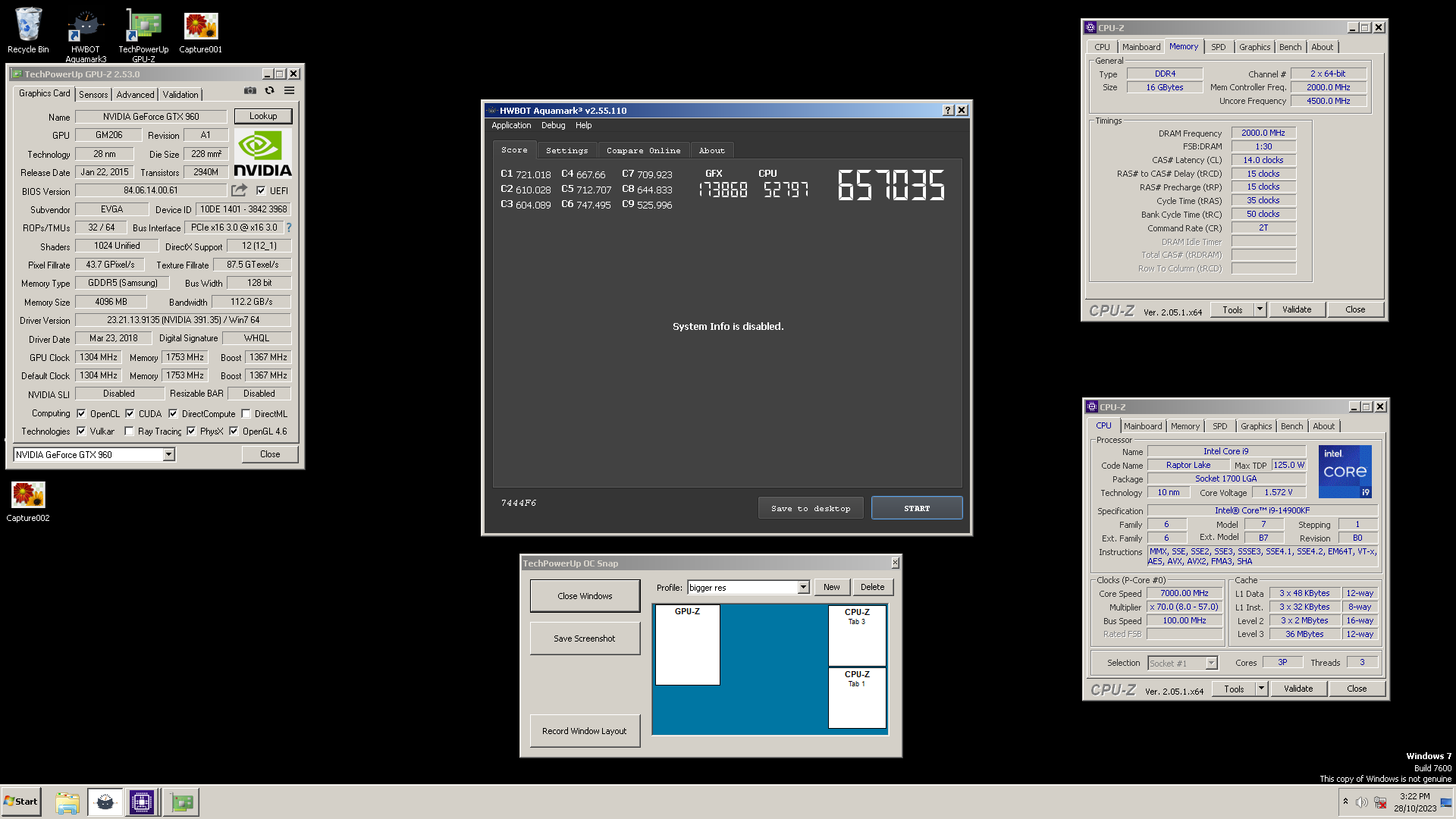Screen dimensions: 1456x819
Task: Switch to the CPU-Z taskbar icon
Action: (x=141, y=802)
